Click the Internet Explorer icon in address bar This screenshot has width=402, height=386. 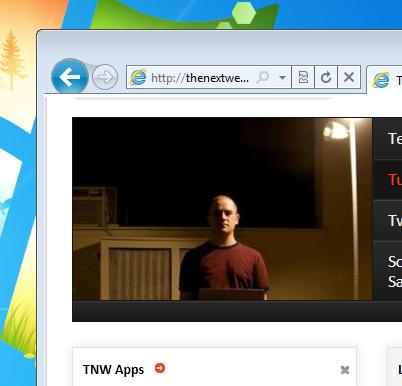(x=138, y=77)
